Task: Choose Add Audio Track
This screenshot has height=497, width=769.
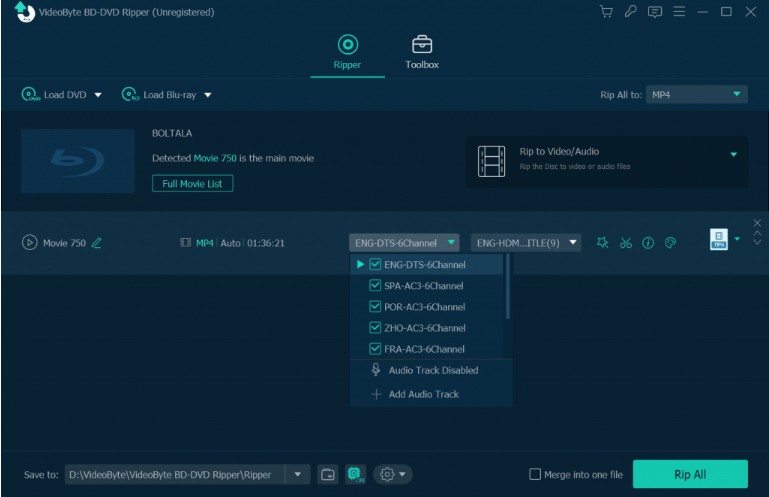Action: 431,394
